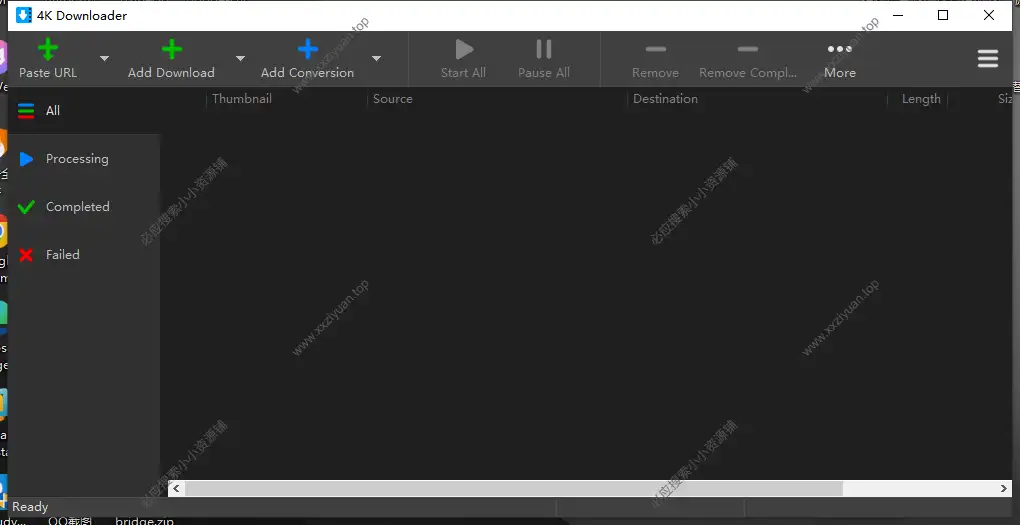Click the Ready status bar text
This screenshot has height=525, width=1020.
click(x=30, y=507)
